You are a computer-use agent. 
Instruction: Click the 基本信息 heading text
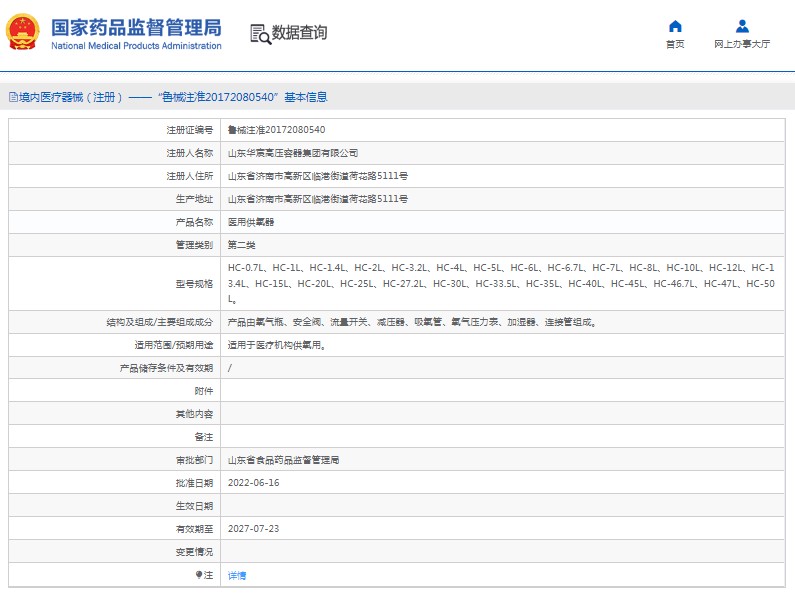[306, 97]
